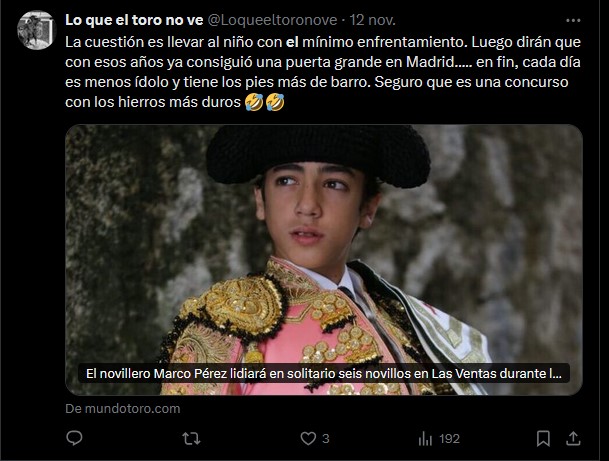This screenshot has width=609, height=461.
Task: Click the laughing emojis in the tweet
Action: (x=265, y=102)
